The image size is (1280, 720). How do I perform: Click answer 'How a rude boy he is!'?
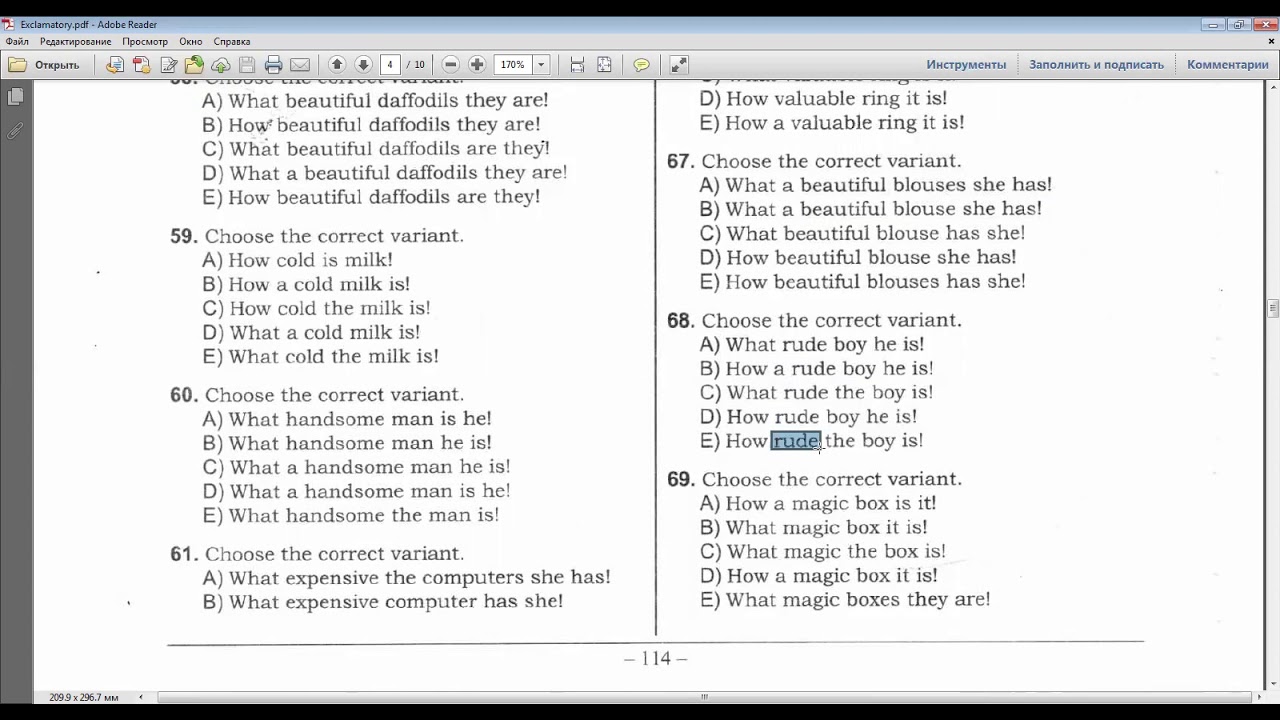click(x=816, y=369)
